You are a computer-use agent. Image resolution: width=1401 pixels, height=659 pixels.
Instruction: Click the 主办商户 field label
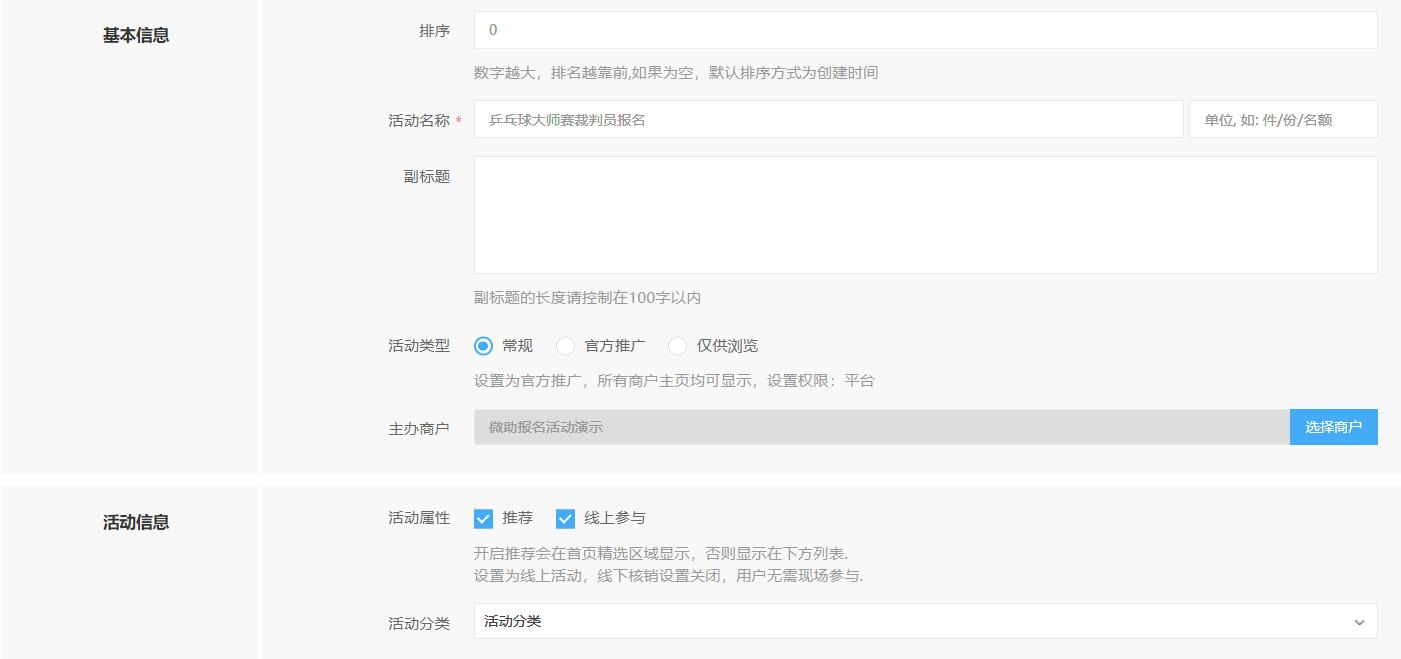(x=419, y=428)
